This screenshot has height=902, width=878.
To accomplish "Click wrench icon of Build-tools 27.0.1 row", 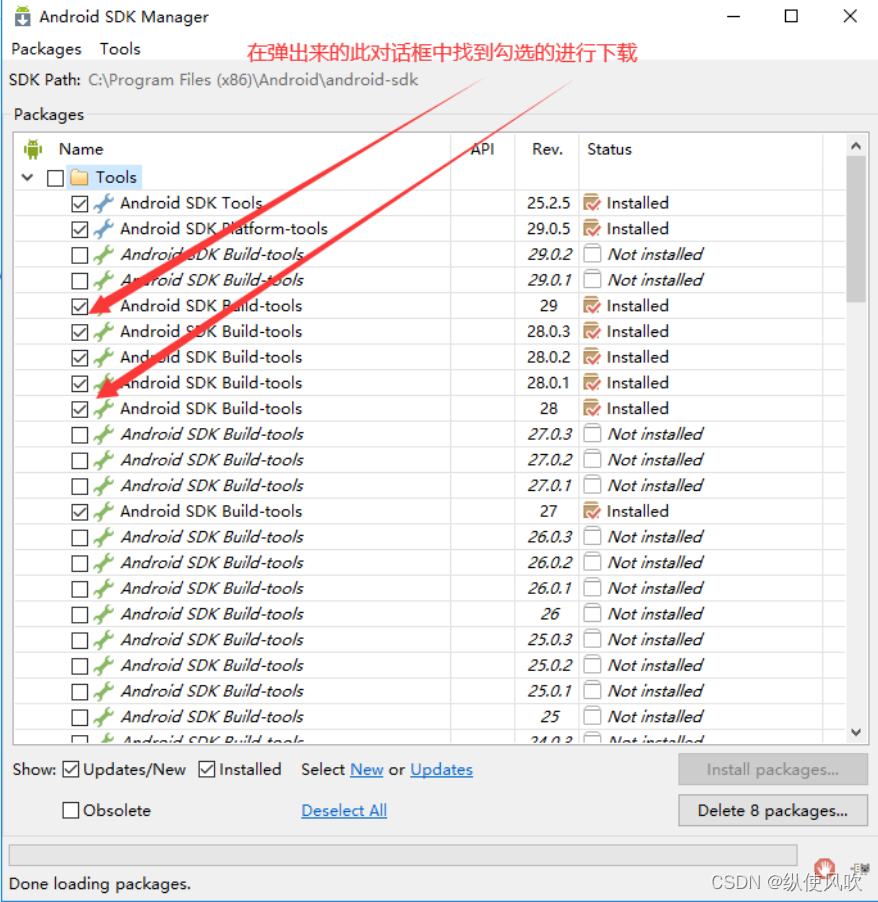I will click(x=104, y=486).
